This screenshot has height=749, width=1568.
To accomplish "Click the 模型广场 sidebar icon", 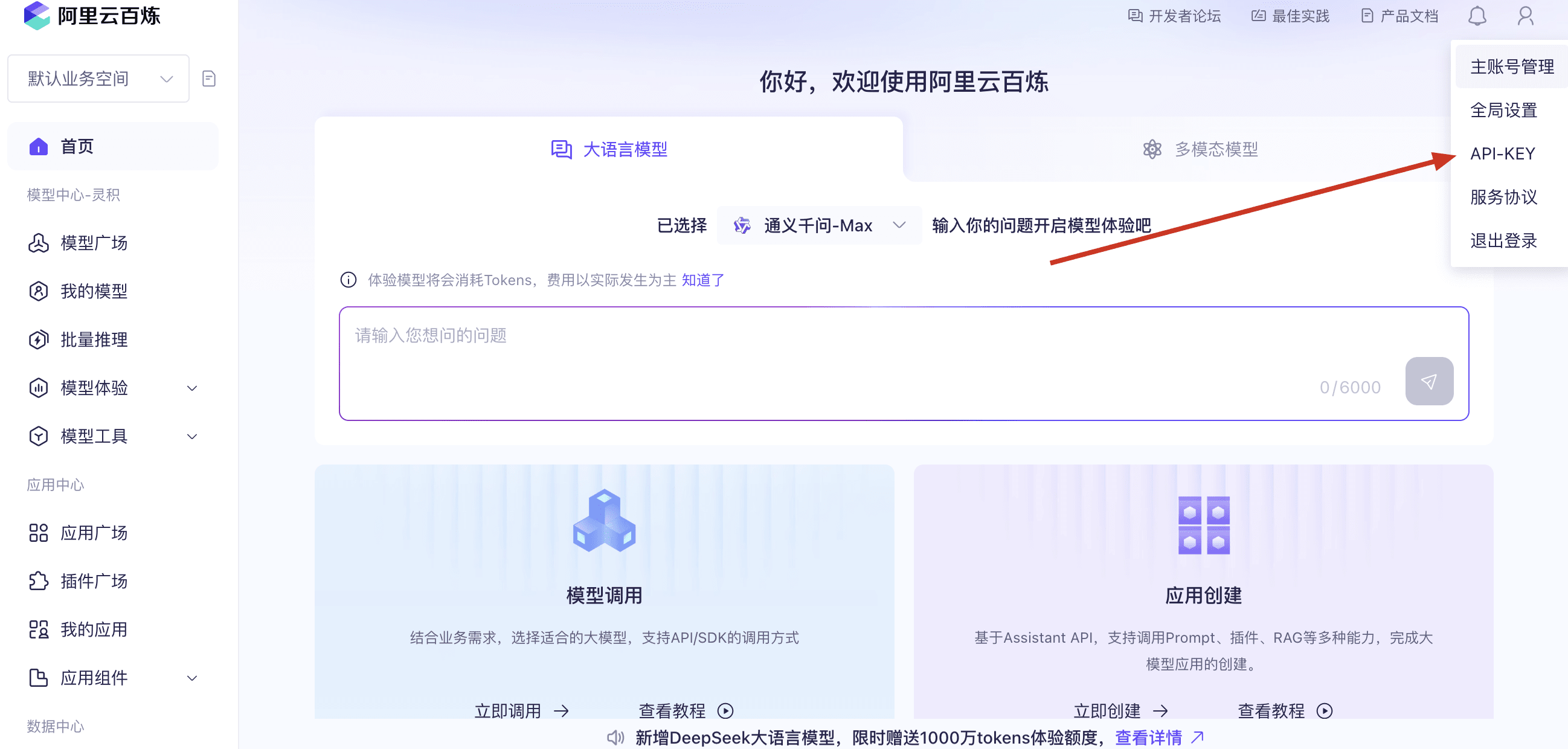I will tap(38, 243).
